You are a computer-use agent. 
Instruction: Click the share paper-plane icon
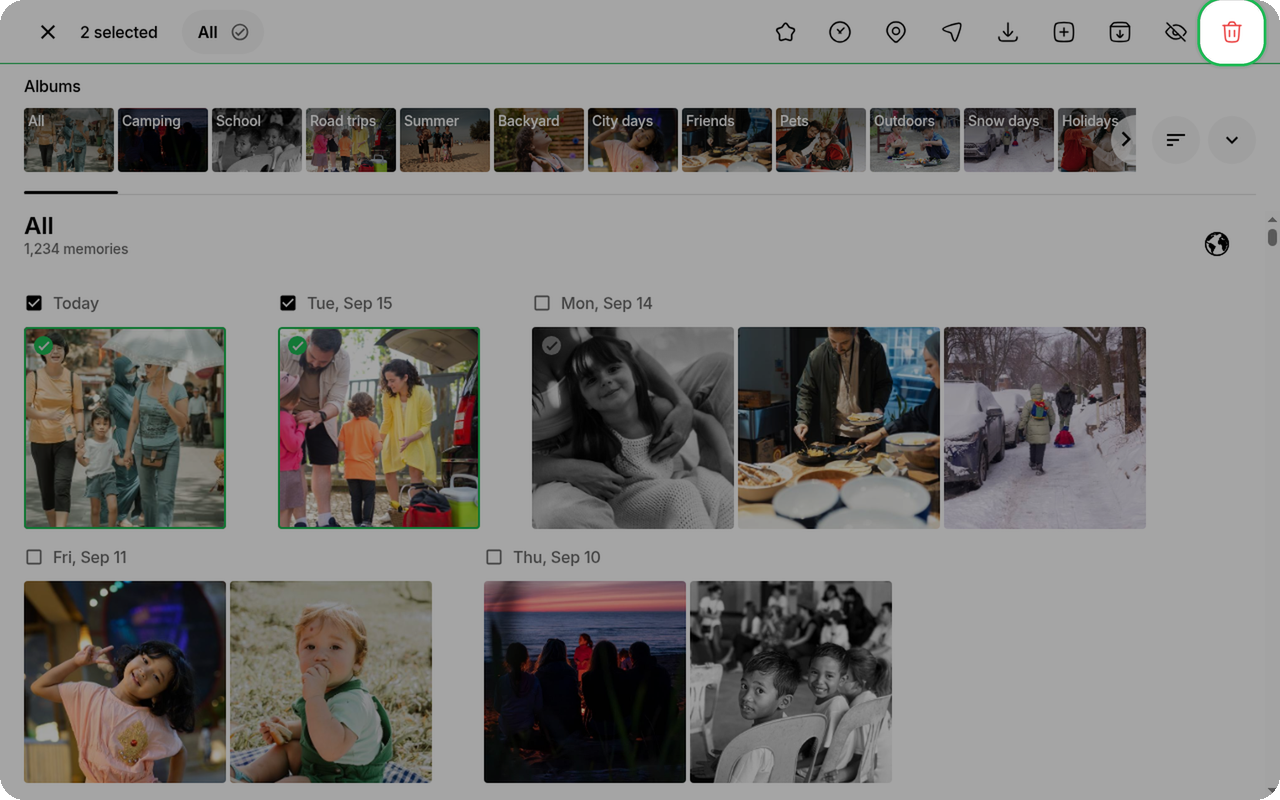click(952, 32)
